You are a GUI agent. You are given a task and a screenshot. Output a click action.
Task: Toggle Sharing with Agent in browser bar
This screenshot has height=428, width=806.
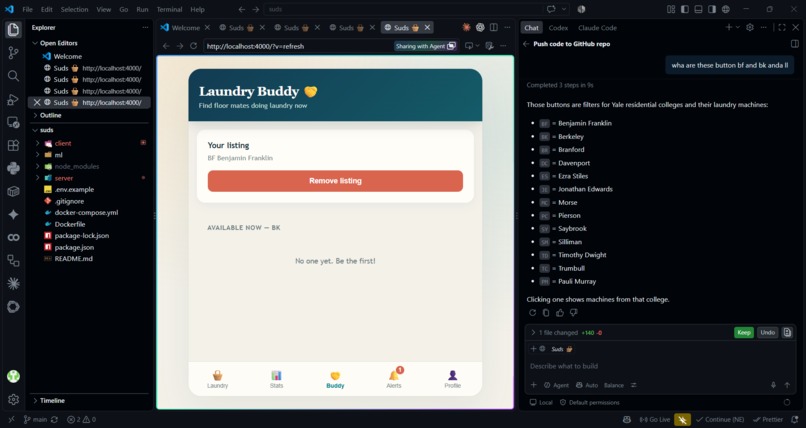[x=426, y=46]
